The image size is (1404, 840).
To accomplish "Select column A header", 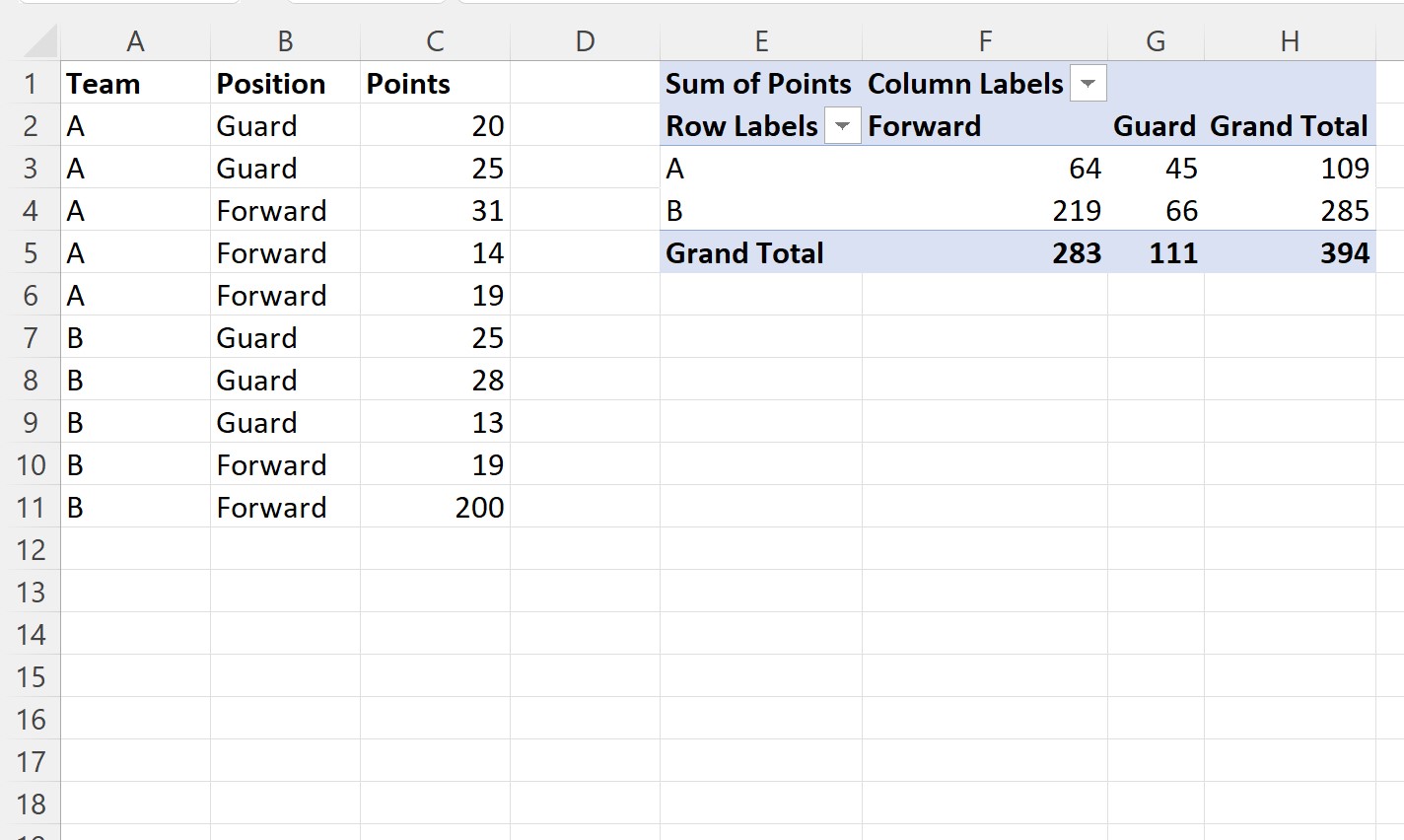I will (136, 41).
